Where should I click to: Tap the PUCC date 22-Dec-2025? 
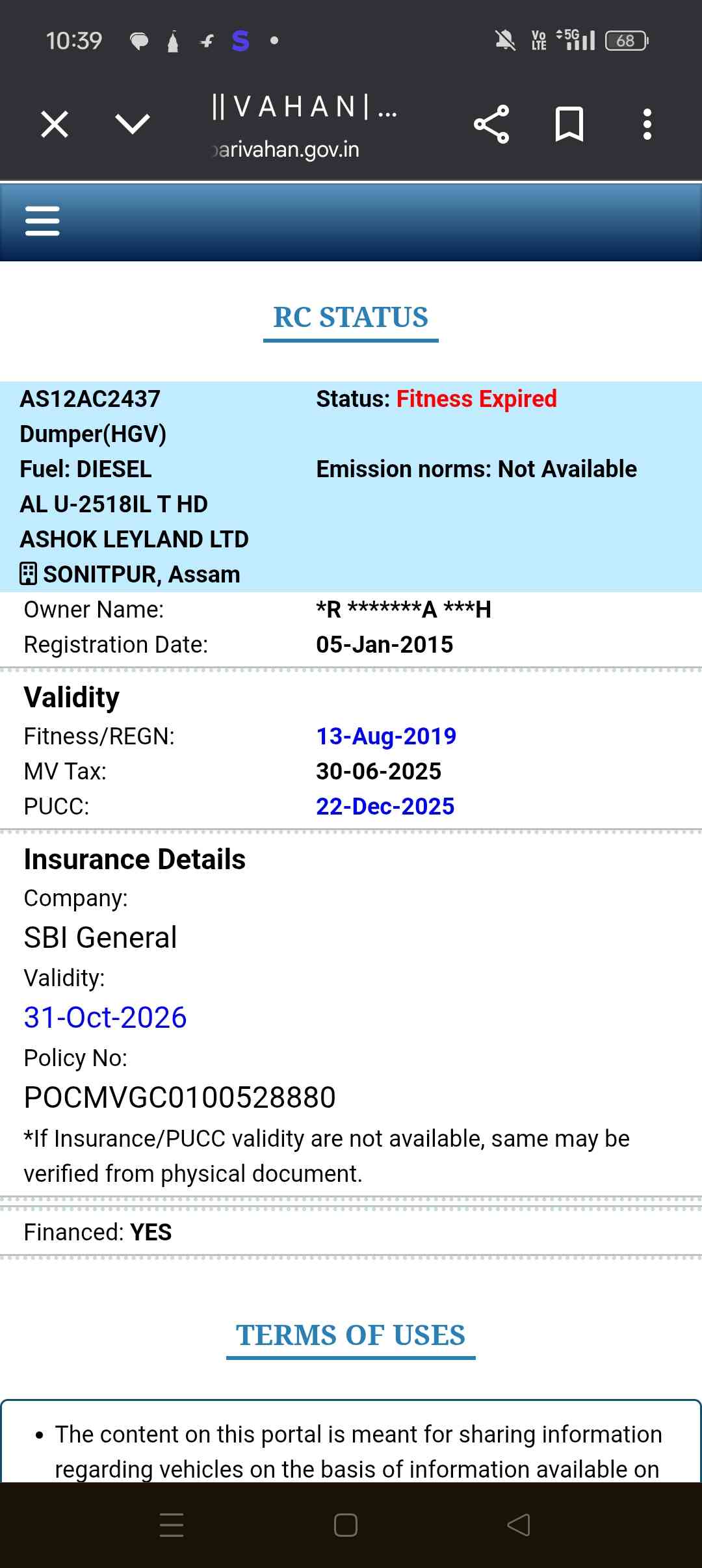tap(385, 806)
